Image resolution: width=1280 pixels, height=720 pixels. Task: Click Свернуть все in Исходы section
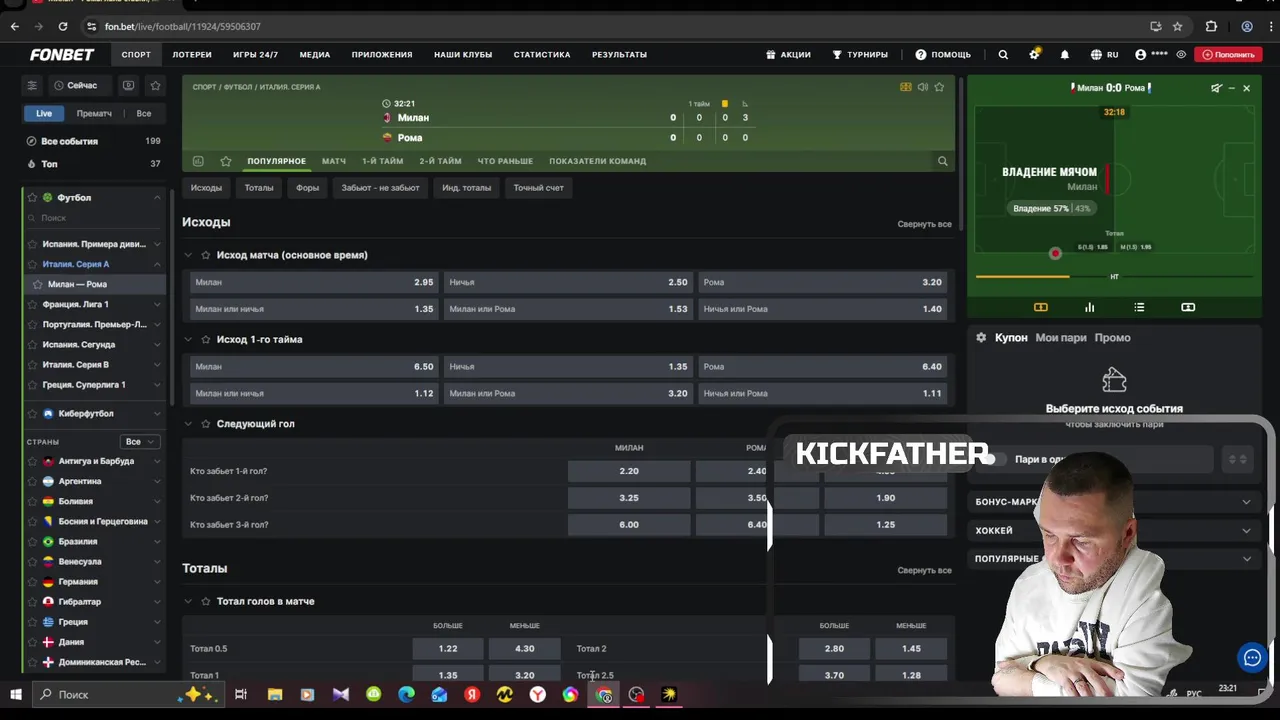(924, 224)
